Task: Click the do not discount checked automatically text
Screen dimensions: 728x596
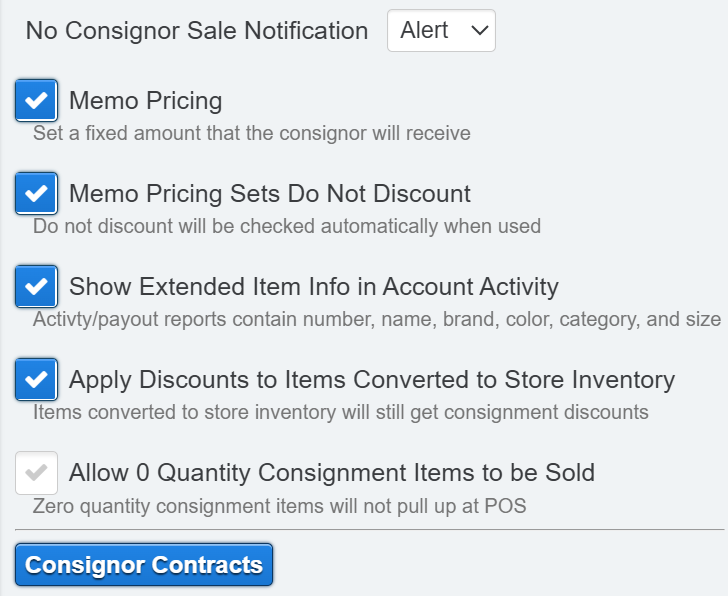Action: (286, 226)
